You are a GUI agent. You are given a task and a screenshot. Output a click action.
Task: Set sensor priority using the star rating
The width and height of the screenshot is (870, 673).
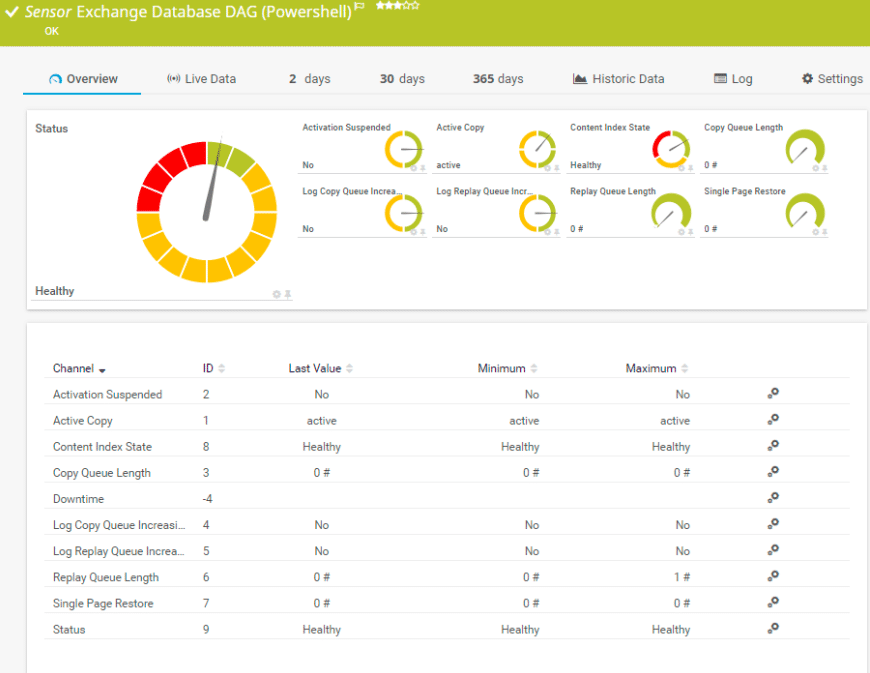pyautogui.click(x=397, y=6)
